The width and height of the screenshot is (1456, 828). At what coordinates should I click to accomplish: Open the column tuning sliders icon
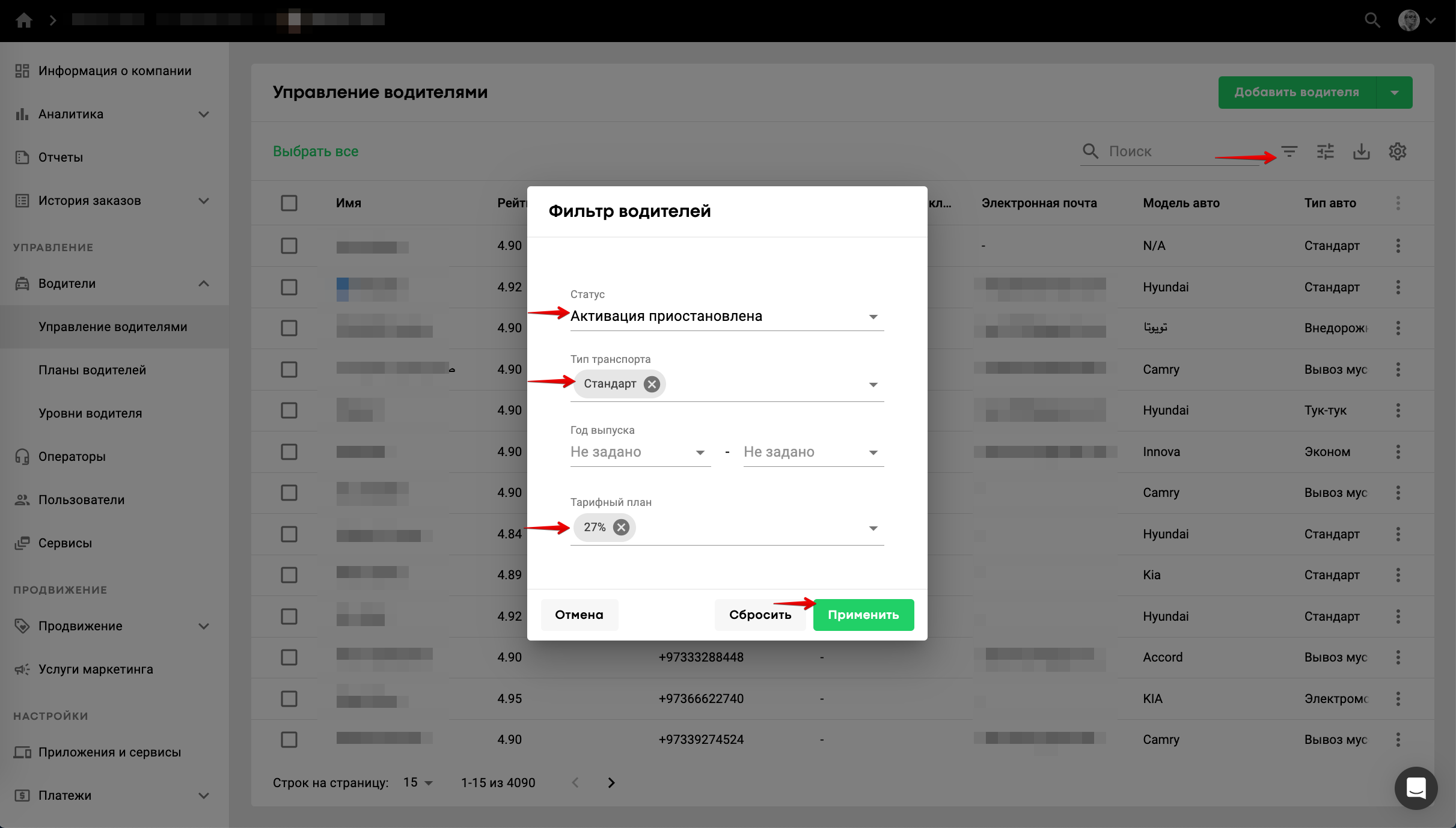pyautogui.click(x=1325, y=151)
